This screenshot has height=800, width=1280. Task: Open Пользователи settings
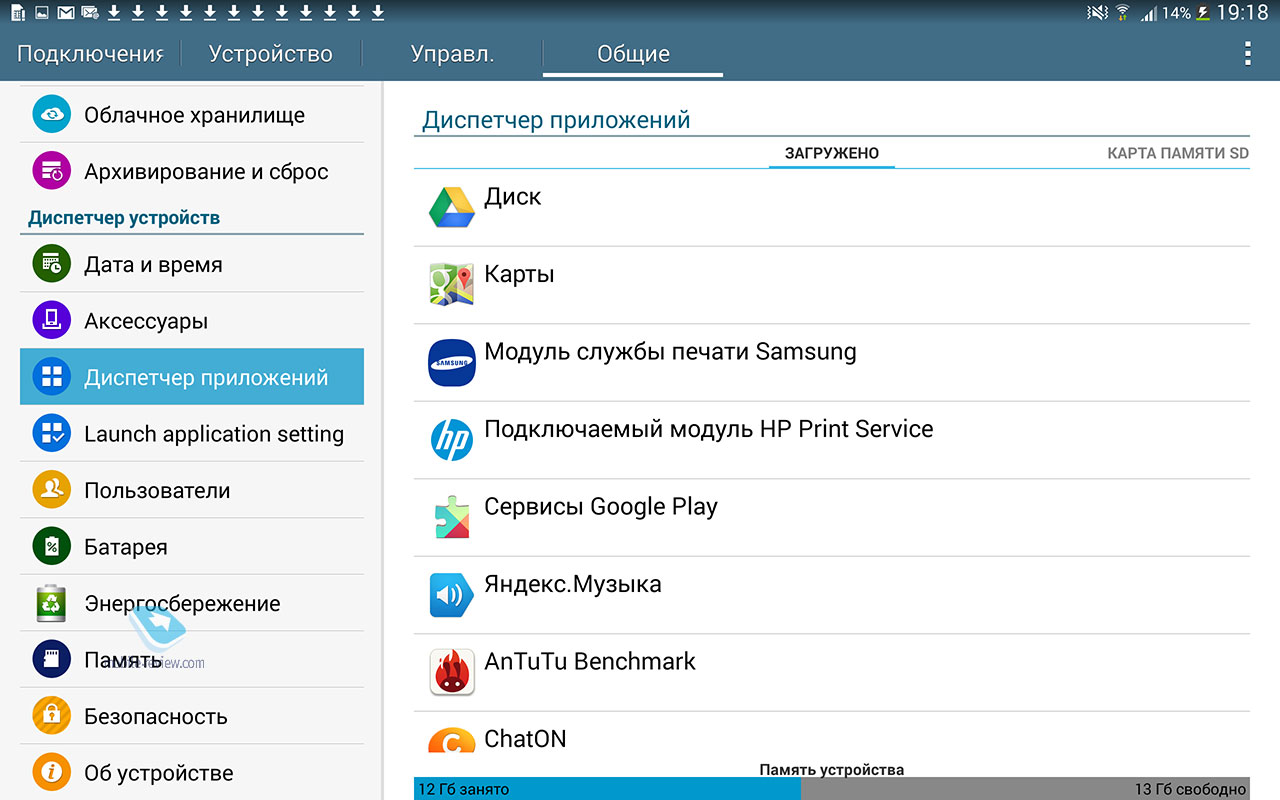[192, 490]
